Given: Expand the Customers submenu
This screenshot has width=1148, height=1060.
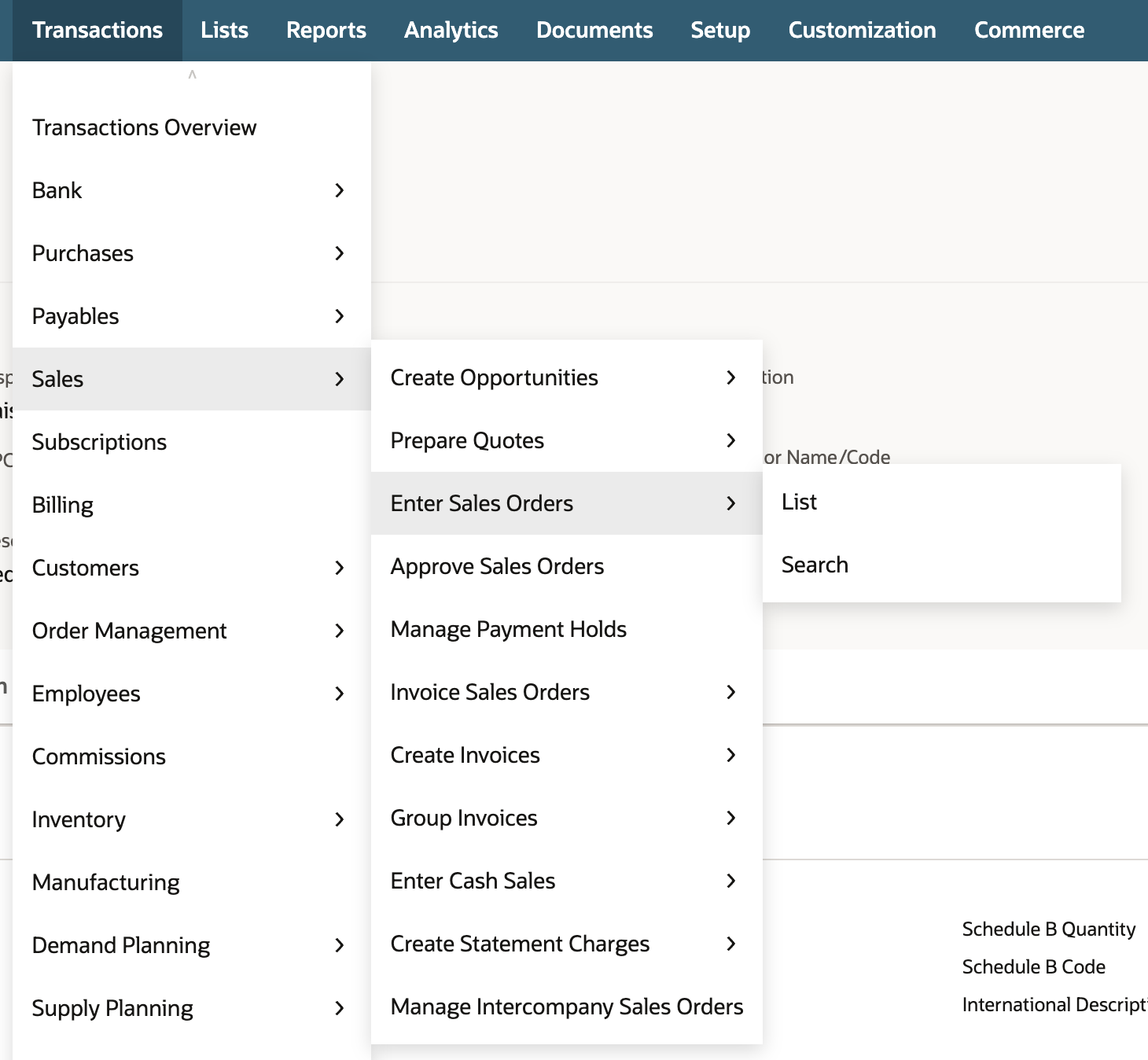Looking at the screenshot, I should coord(192,568).
